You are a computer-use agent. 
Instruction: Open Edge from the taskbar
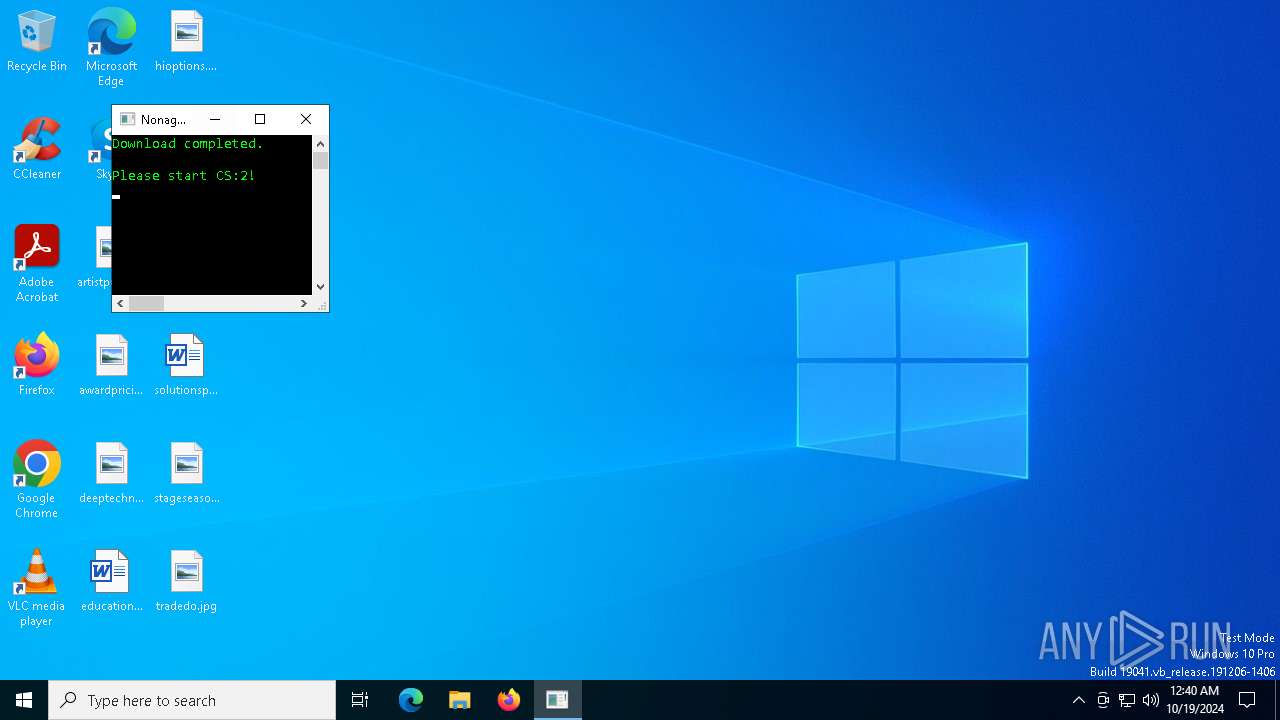[x=411, y=700]
